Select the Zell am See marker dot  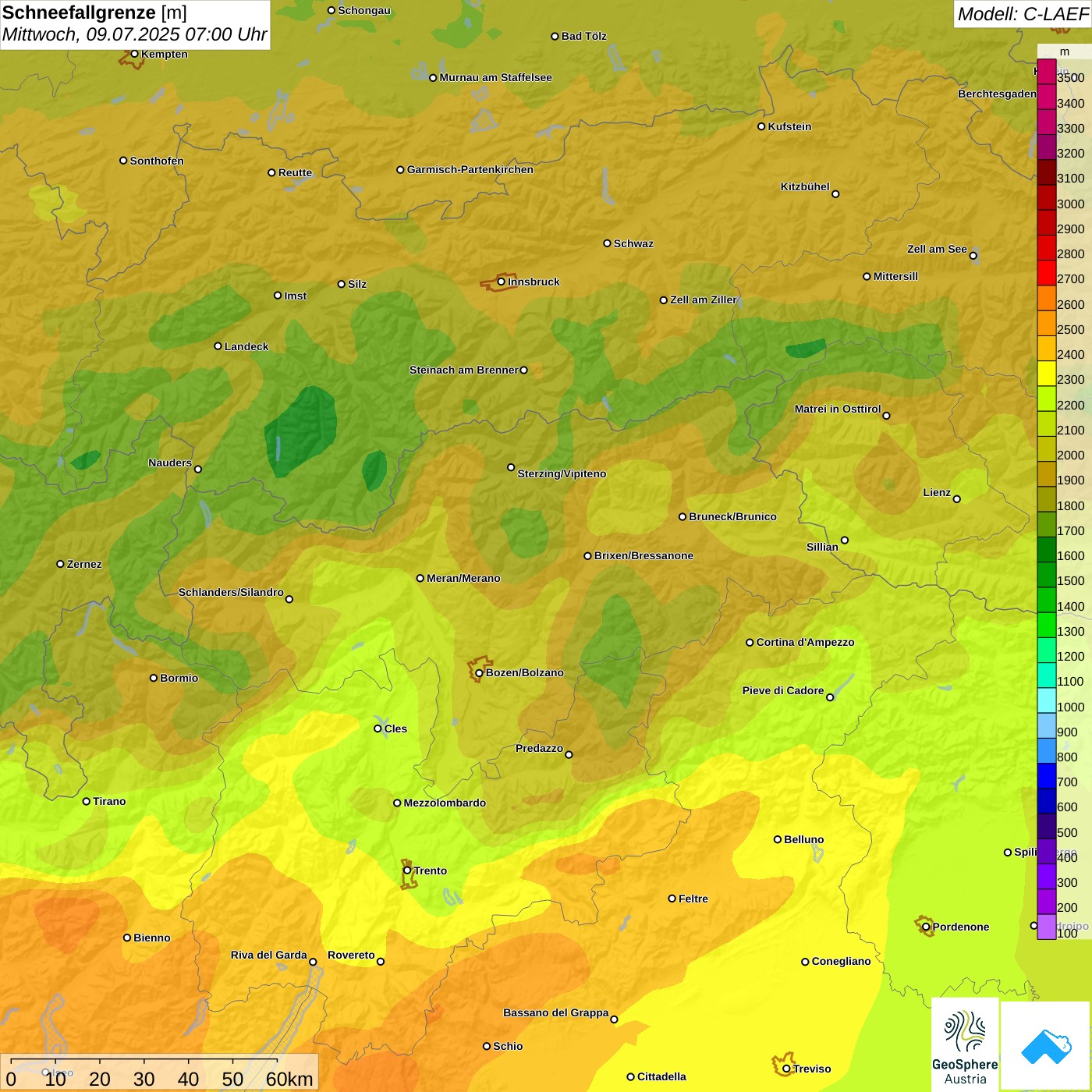click(973, 255)
